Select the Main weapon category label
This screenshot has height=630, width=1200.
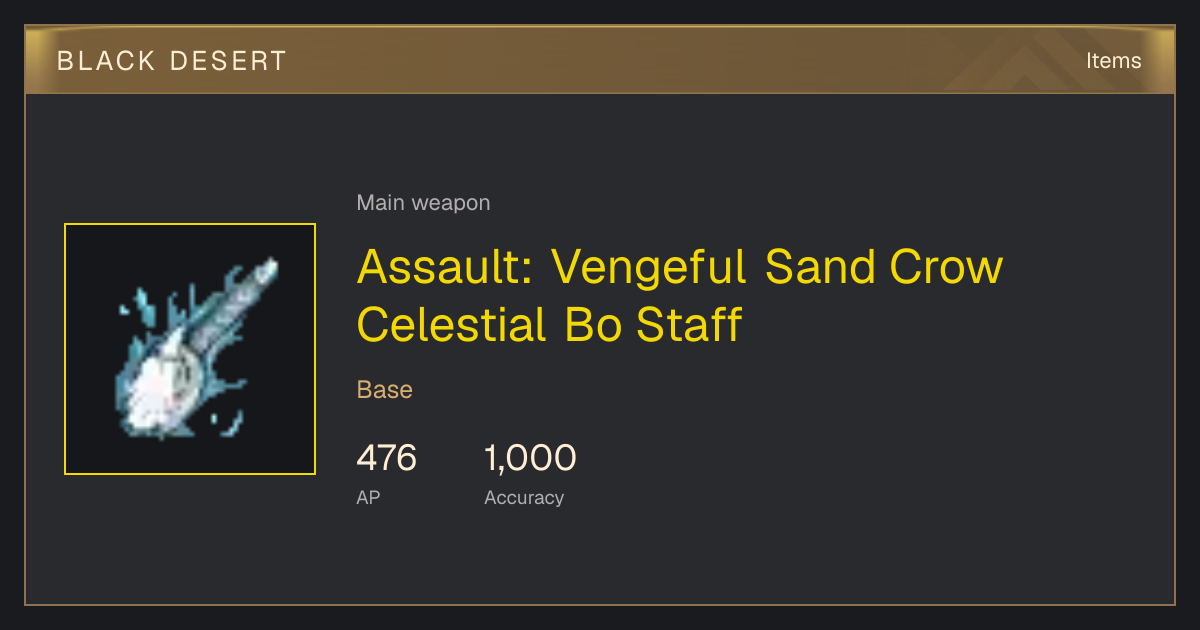(x=423, y=203)
